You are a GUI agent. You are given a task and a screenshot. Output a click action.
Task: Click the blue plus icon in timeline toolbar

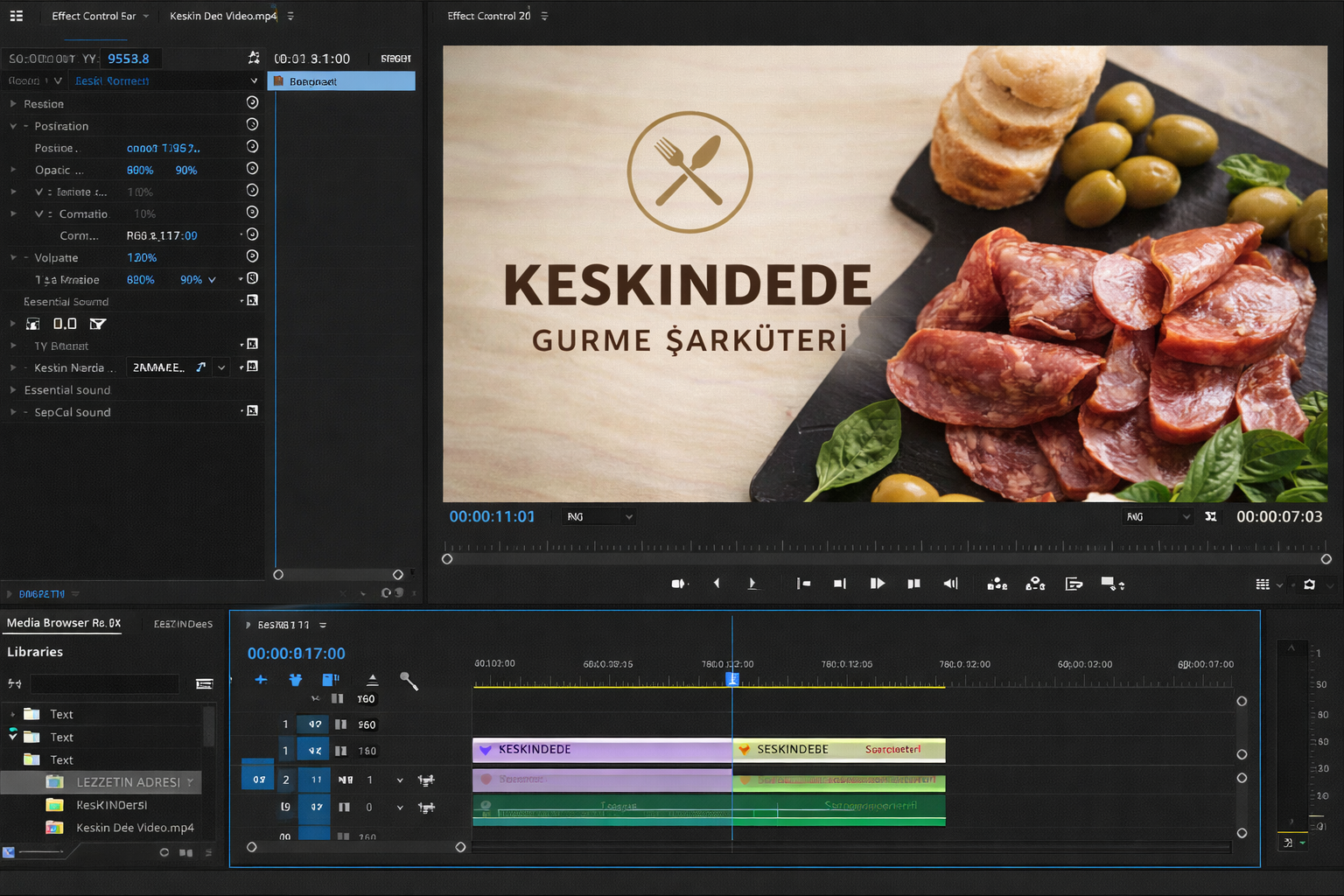coord(261,680)
